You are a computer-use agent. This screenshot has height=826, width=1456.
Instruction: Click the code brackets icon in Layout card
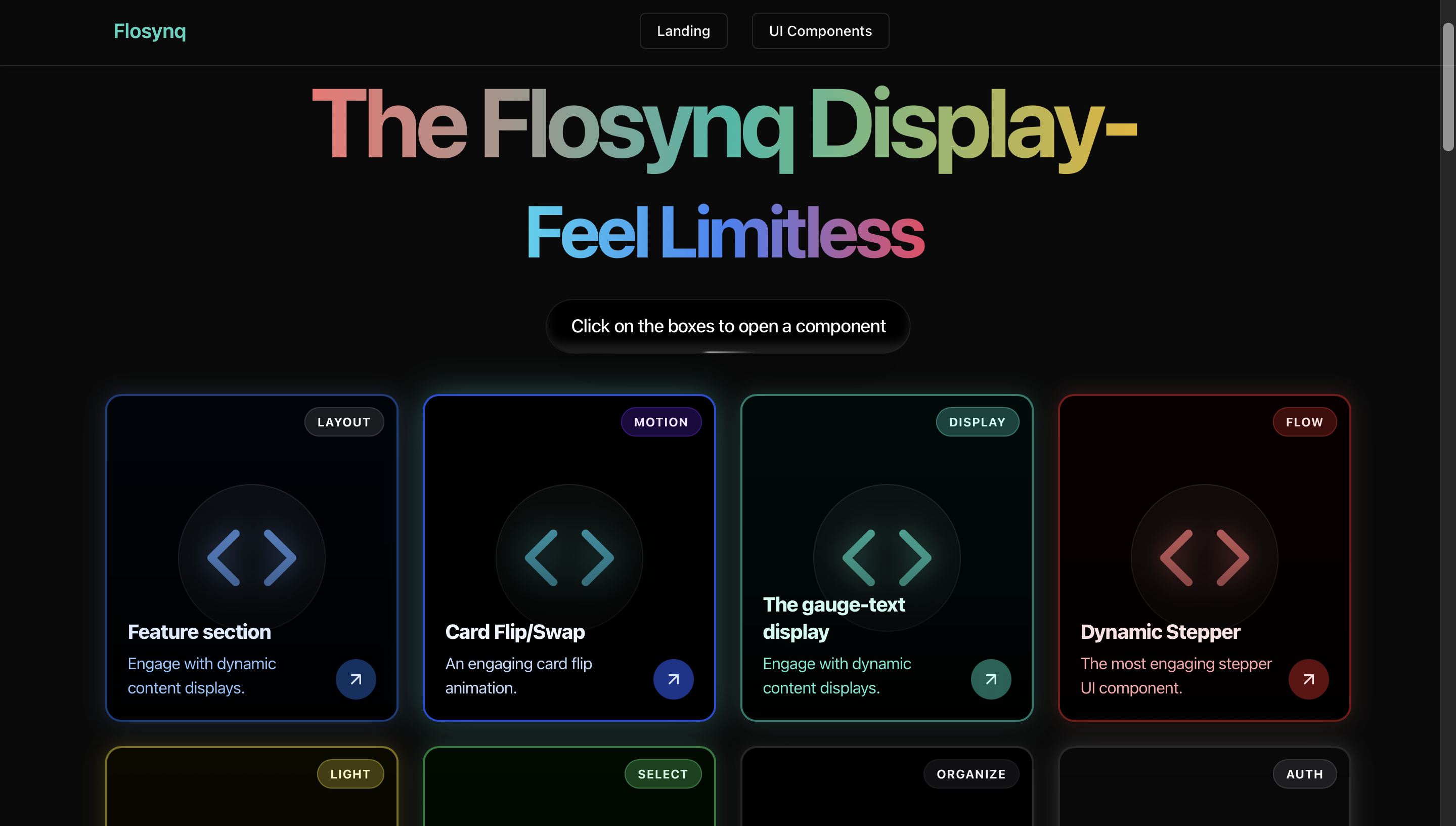252,557
